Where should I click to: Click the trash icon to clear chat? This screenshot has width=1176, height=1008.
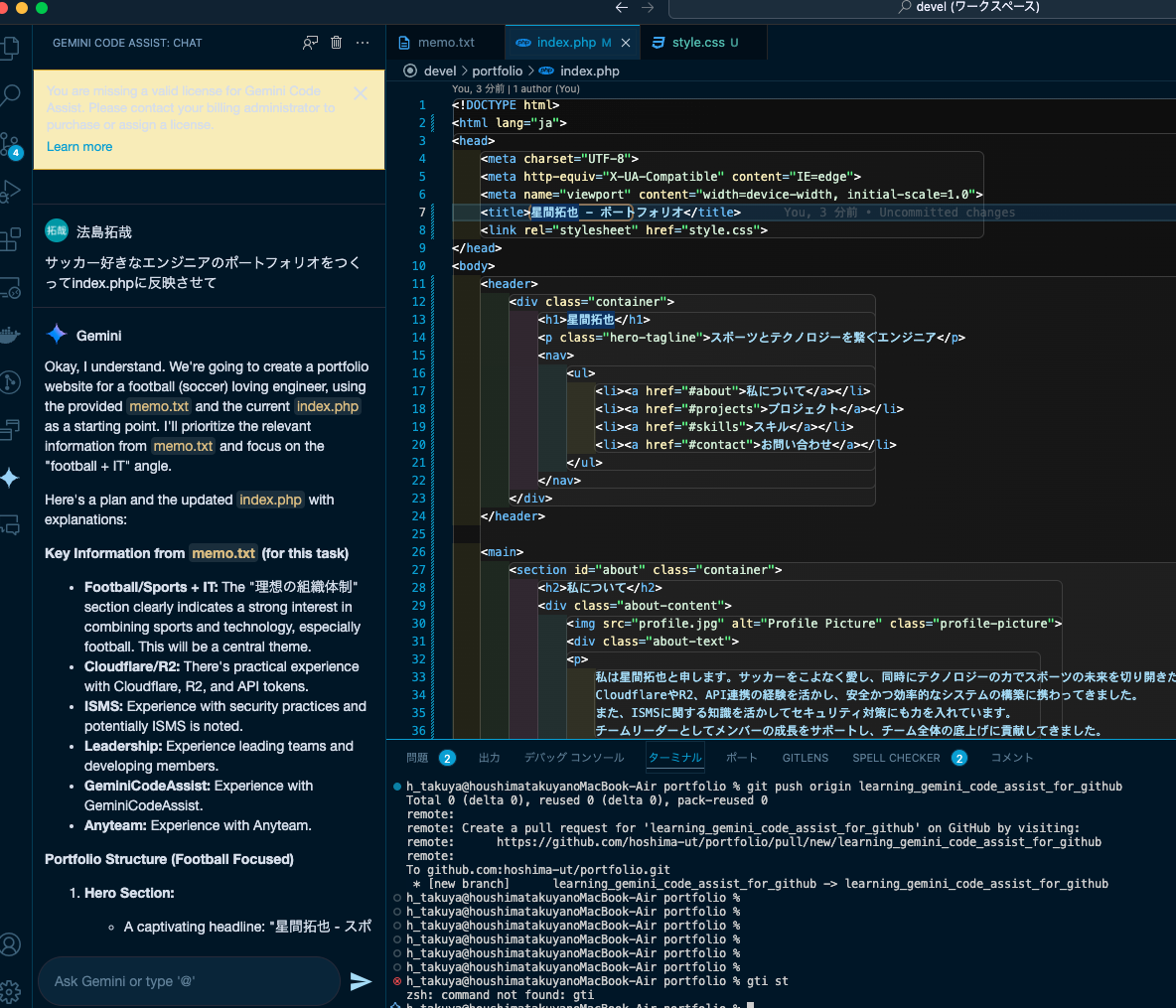(336, 43)
